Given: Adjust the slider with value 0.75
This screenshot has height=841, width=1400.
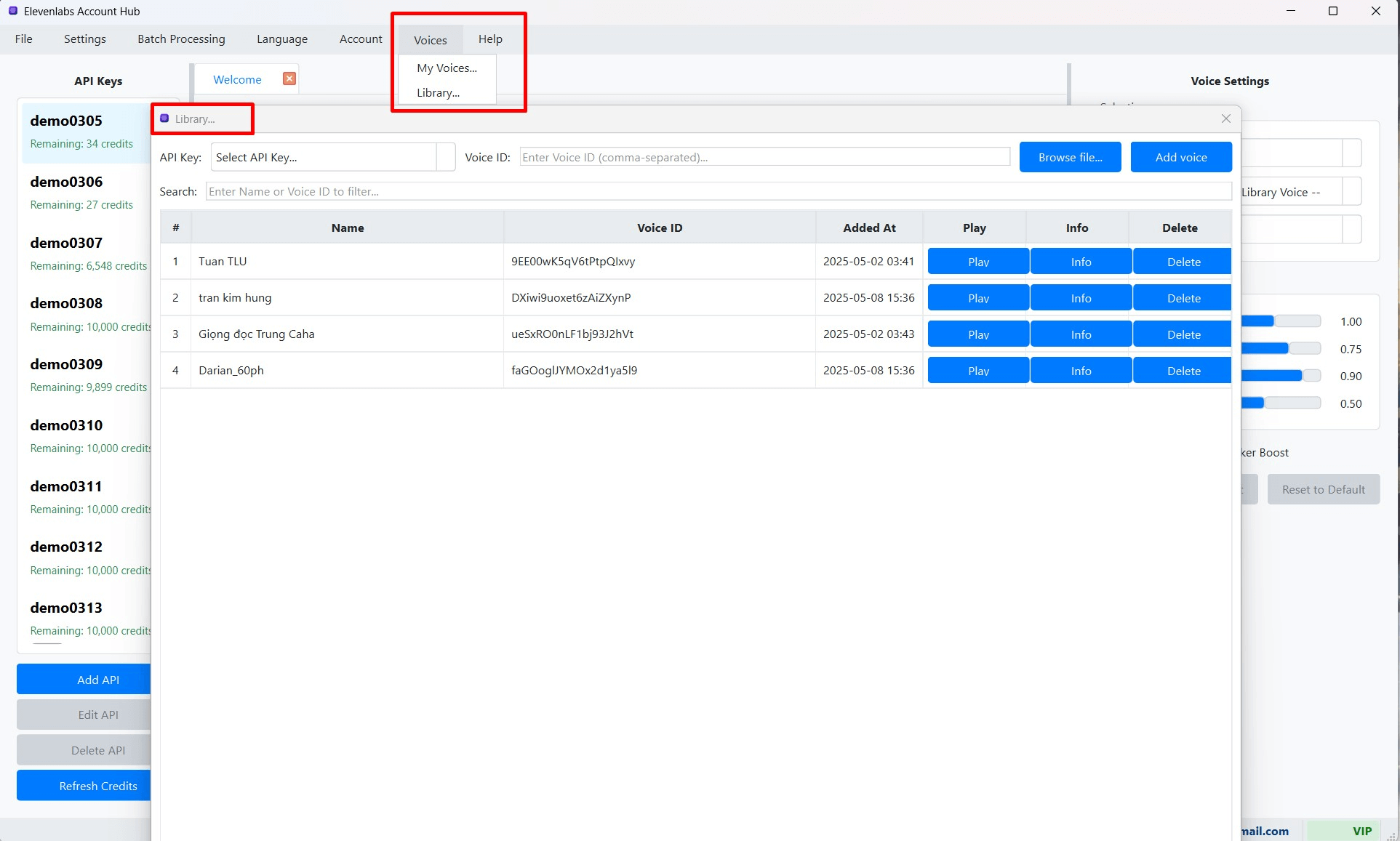Looking at the screenshot, I should tap(1281, 349).
